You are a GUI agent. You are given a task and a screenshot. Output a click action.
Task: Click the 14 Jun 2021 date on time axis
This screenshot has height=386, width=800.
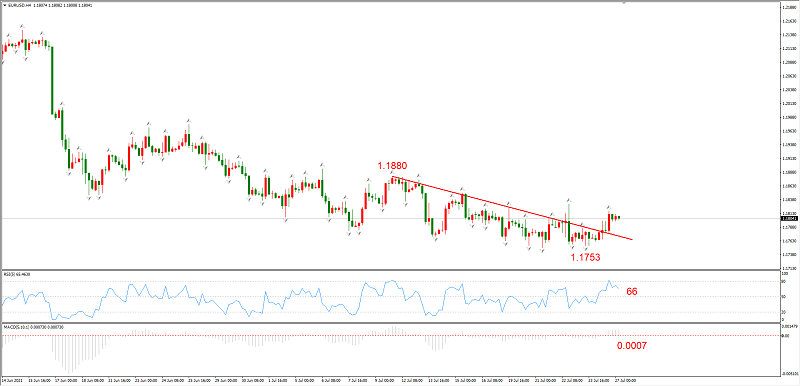[x=11, y=380]
